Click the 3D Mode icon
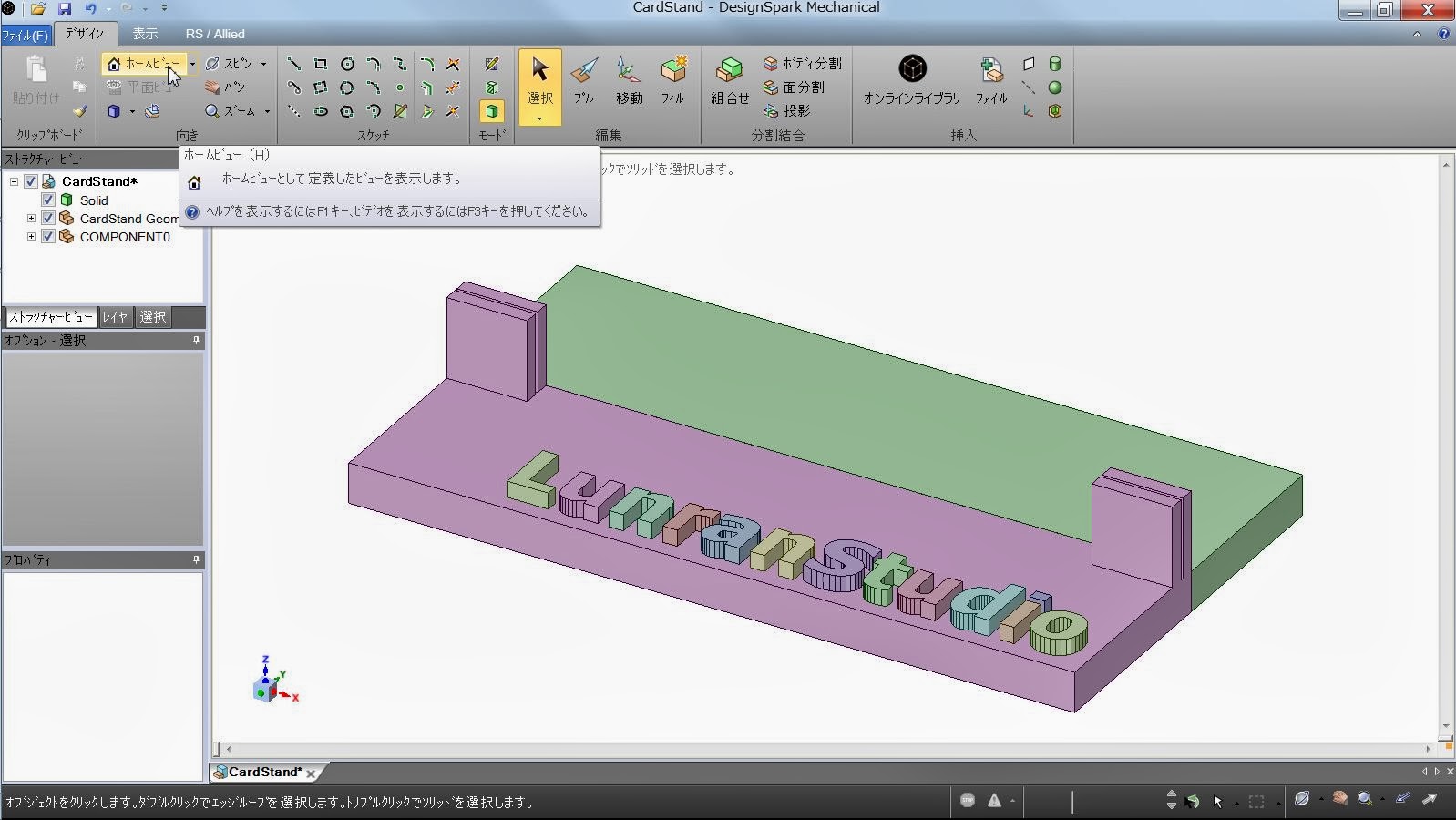 (492, 111)
